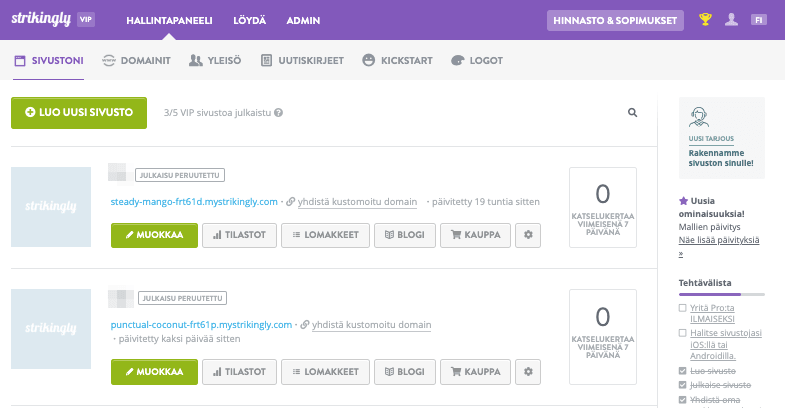Click the help question mark next to VIP sivustoa julkaistu
The width and height of the screenshot is (785, 408).
[x=279, y=113]
